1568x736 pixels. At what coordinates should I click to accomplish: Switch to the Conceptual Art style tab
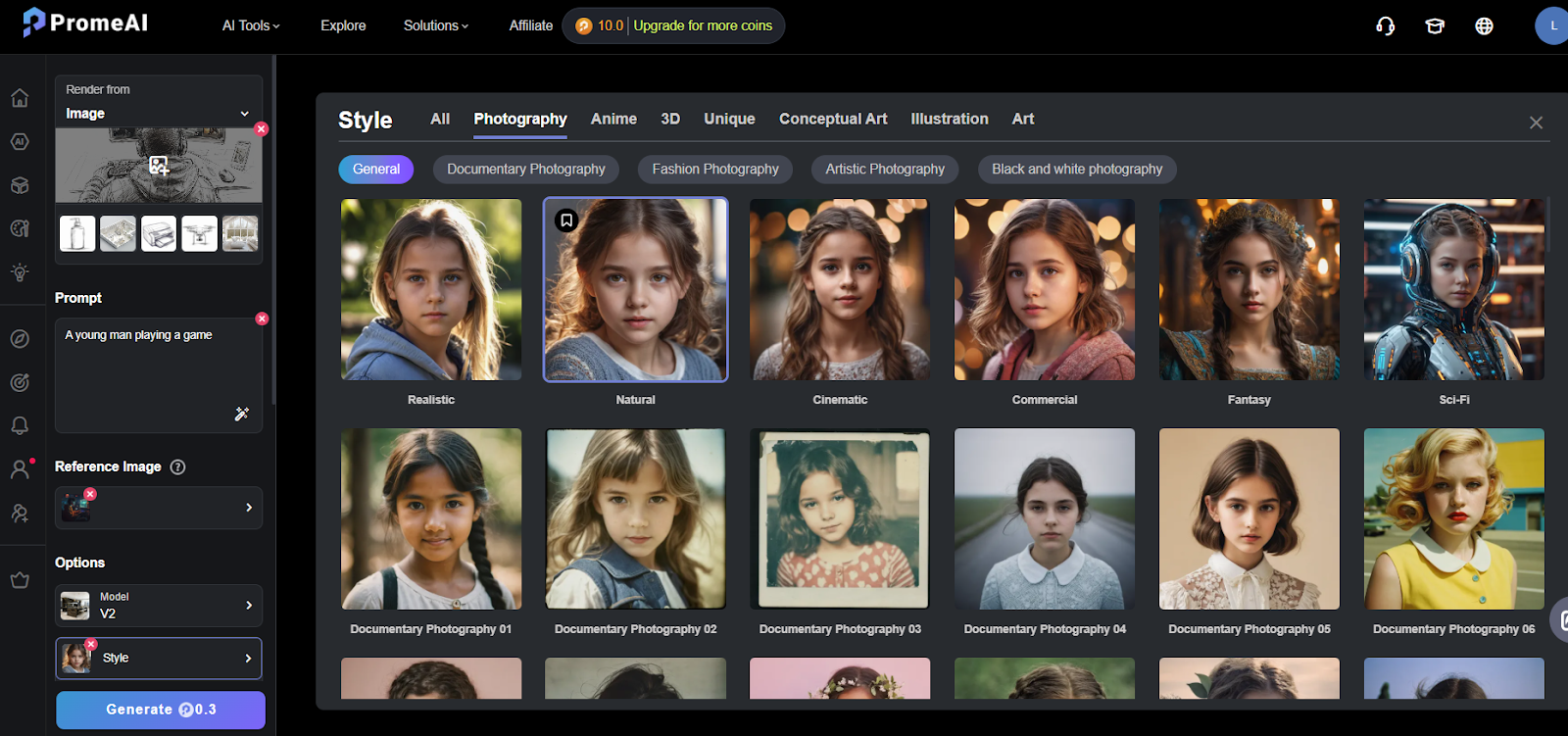tap(833, 119)
